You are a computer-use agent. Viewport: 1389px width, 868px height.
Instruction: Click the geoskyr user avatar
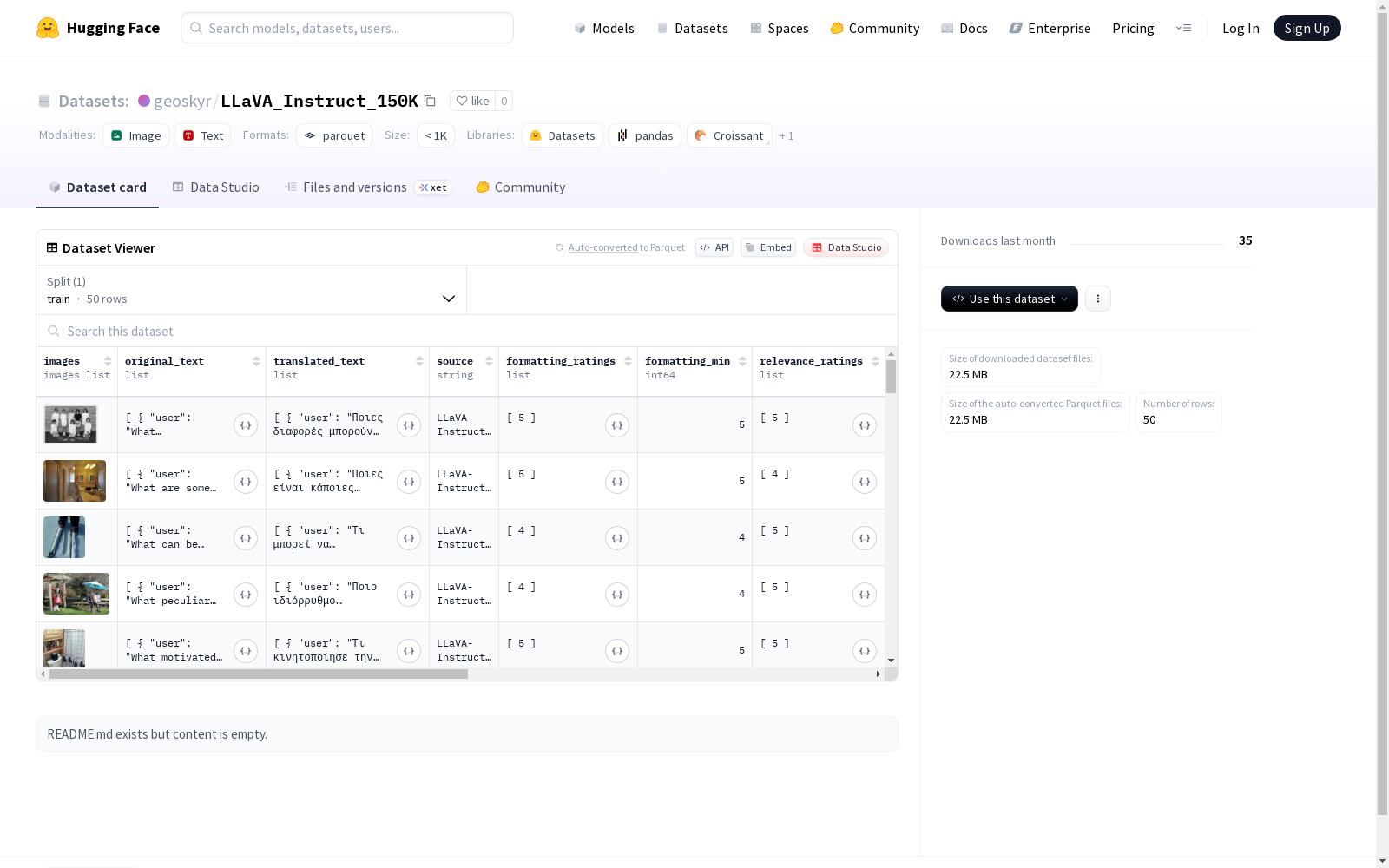[x=144, y=101]
